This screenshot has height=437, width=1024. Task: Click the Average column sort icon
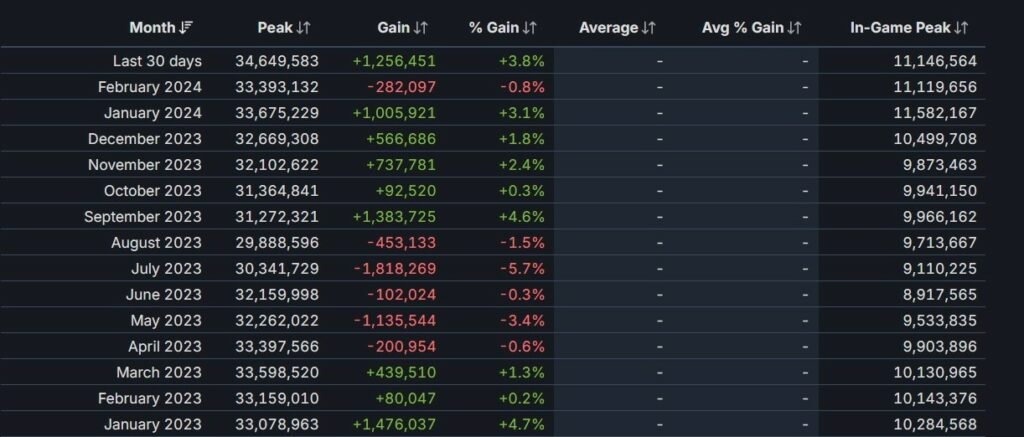[648, 28]
